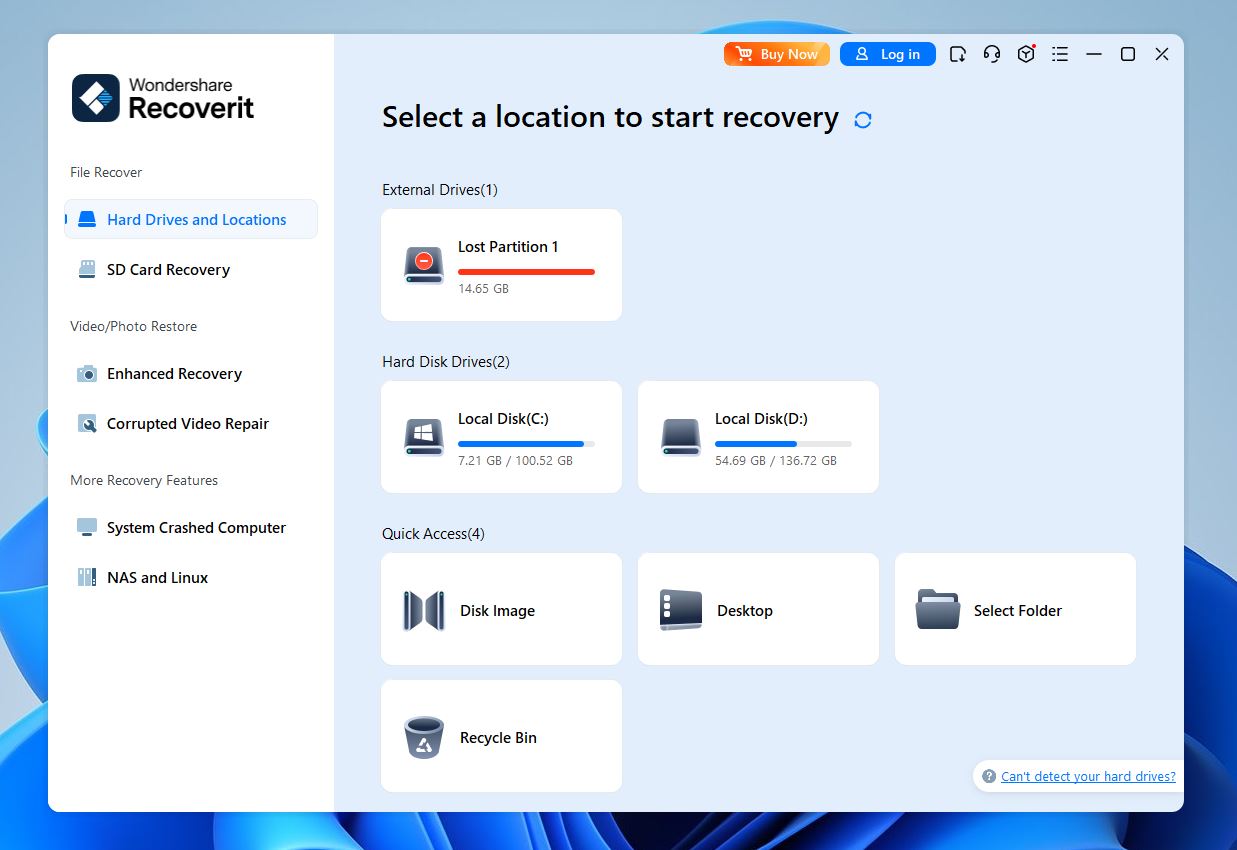Click the Hard Disk Drives(2) heading
The image size is (1237, 850).
446,362
